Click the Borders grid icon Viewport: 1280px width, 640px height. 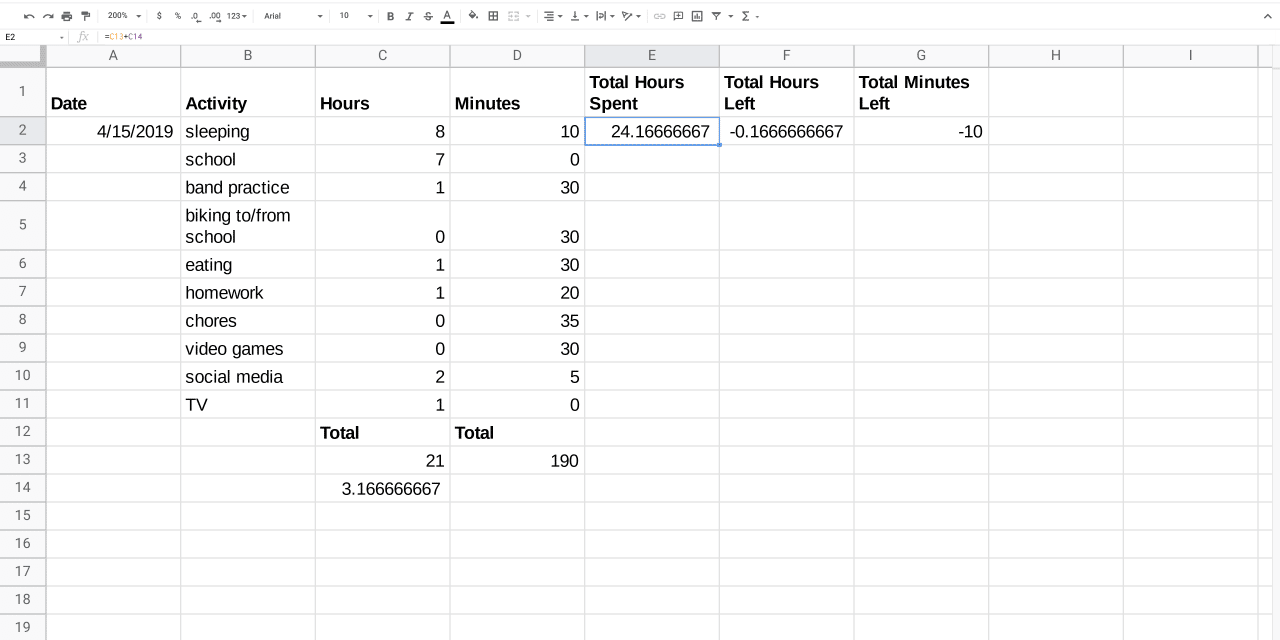point(493,16)
